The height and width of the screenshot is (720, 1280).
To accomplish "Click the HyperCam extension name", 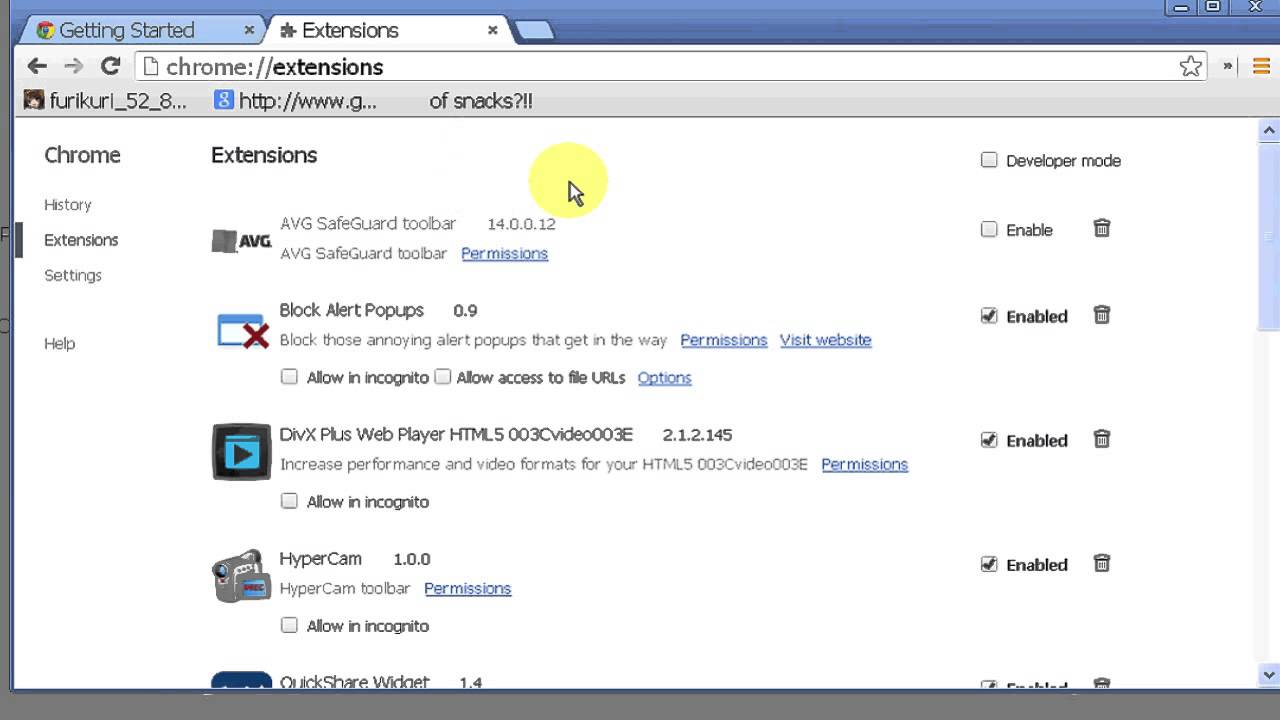I will [x=320, y=558].
